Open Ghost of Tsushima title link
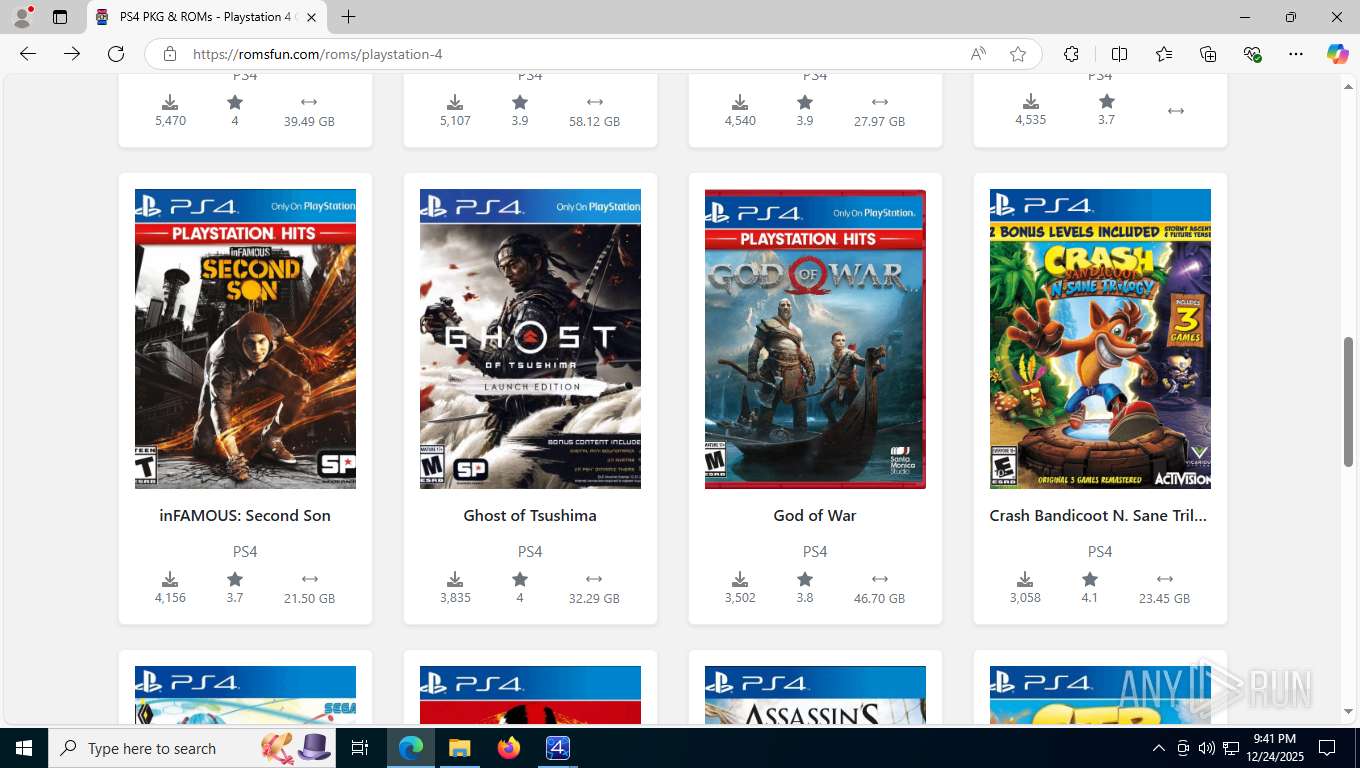The image size is (1360, 768). [x=530, y=516]
